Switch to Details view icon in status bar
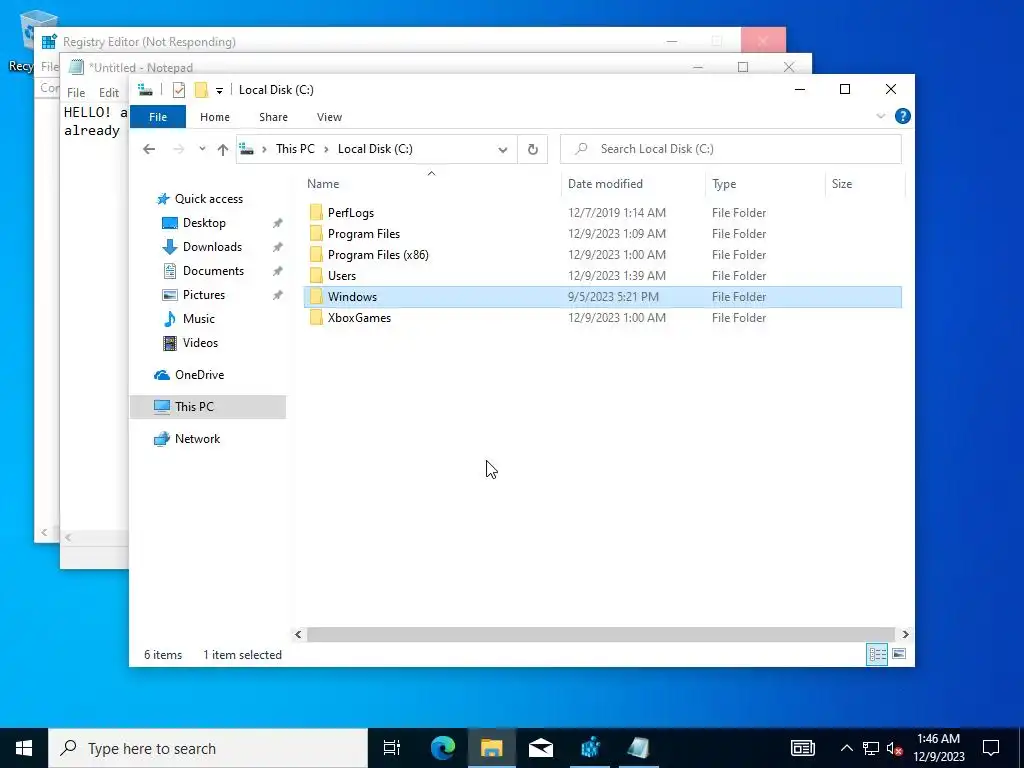 [x=877, y=654]
